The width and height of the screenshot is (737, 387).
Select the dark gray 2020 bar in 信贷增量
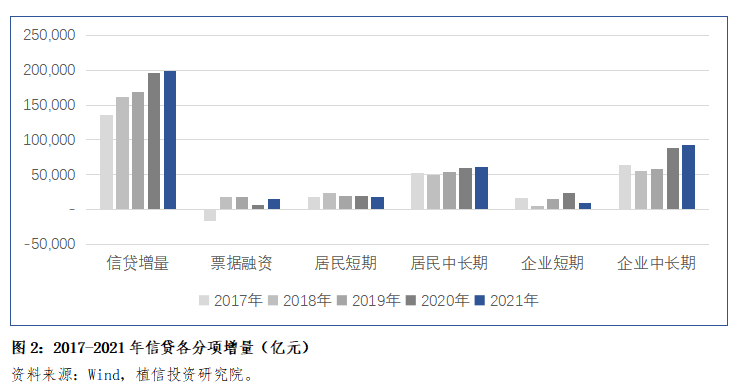(154, 141)
